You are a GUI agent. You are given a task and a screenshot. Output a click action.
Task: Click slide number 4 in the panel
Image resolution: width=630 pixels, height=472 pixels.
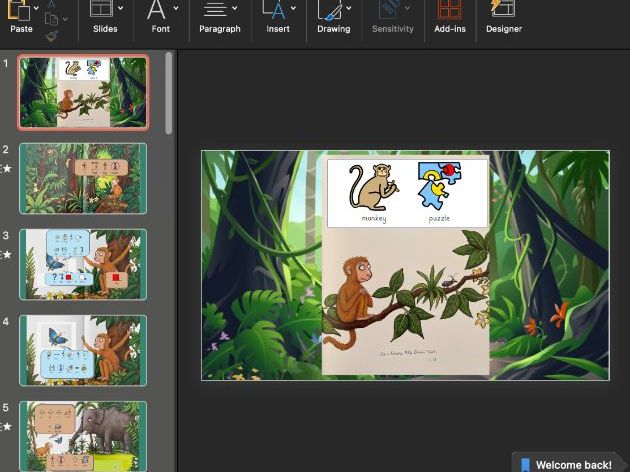[6, 322]
